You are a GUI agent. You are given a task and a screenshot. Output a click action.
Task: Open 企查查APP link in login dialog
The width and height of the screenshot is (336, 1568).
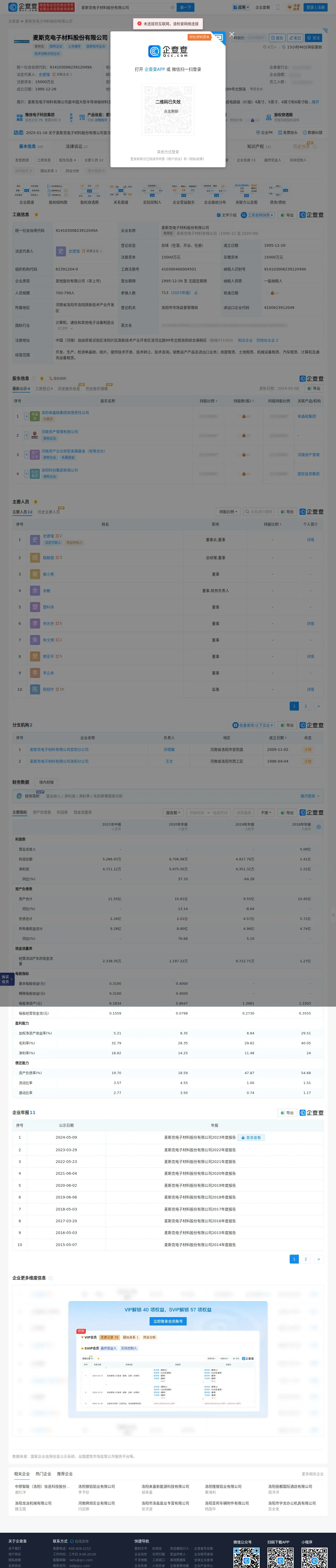(x=155, y=70)
